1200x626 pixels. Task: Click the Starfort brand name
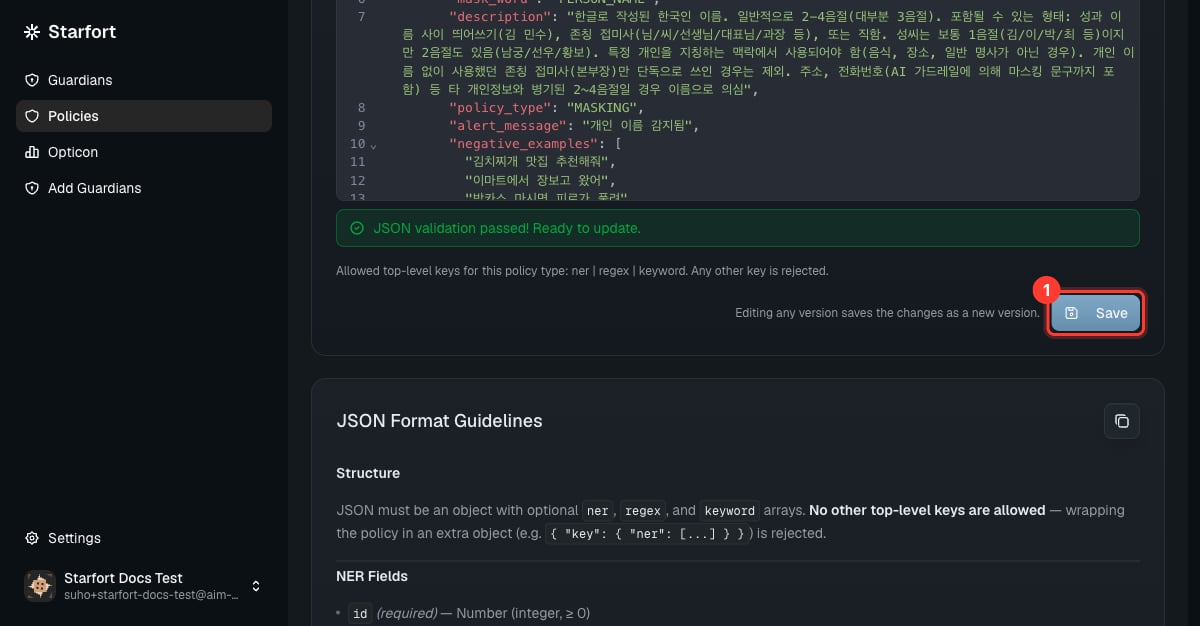(82, 32)
